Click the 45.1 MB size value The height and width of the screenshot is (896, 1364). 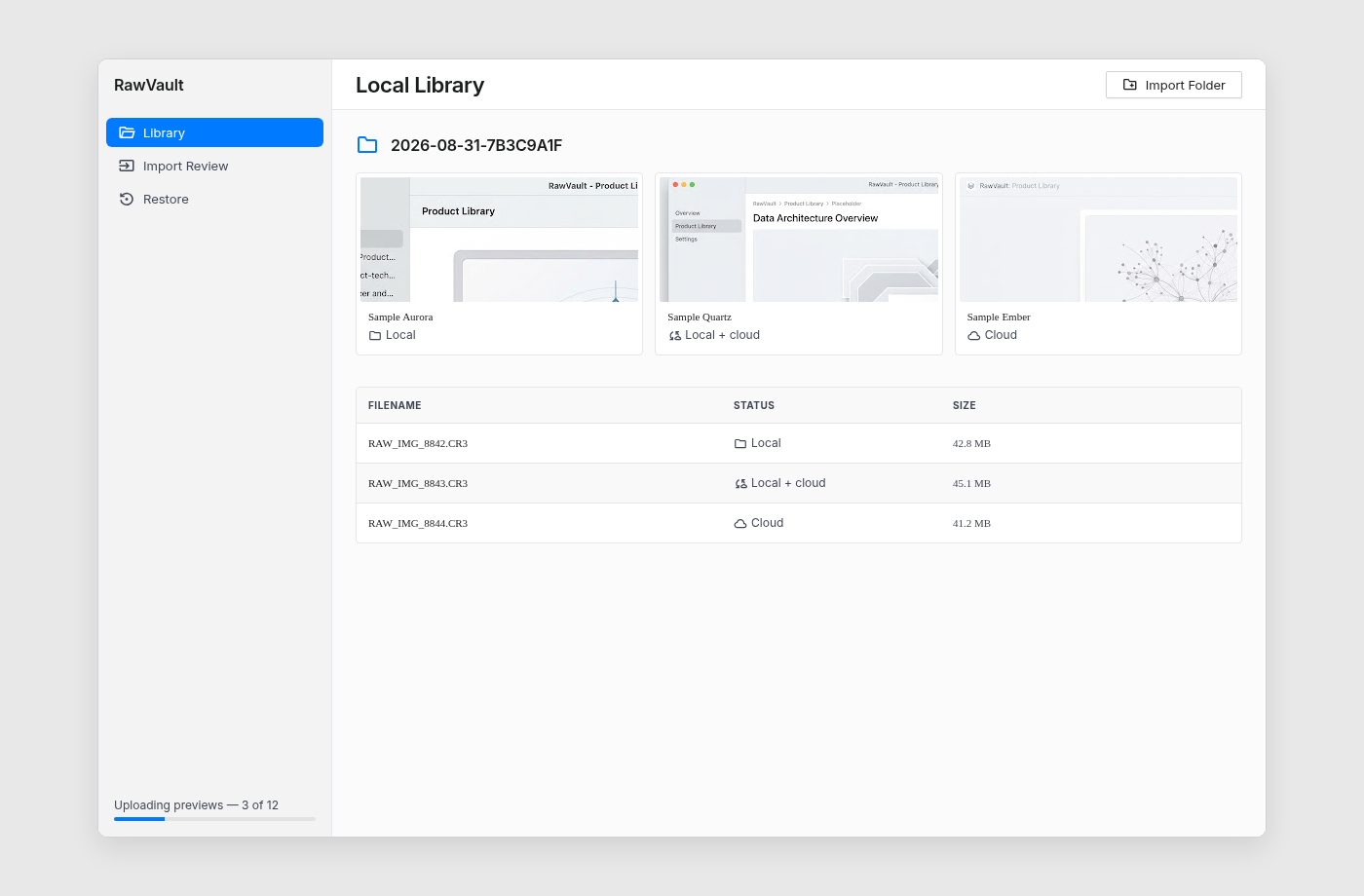point(971,483)
